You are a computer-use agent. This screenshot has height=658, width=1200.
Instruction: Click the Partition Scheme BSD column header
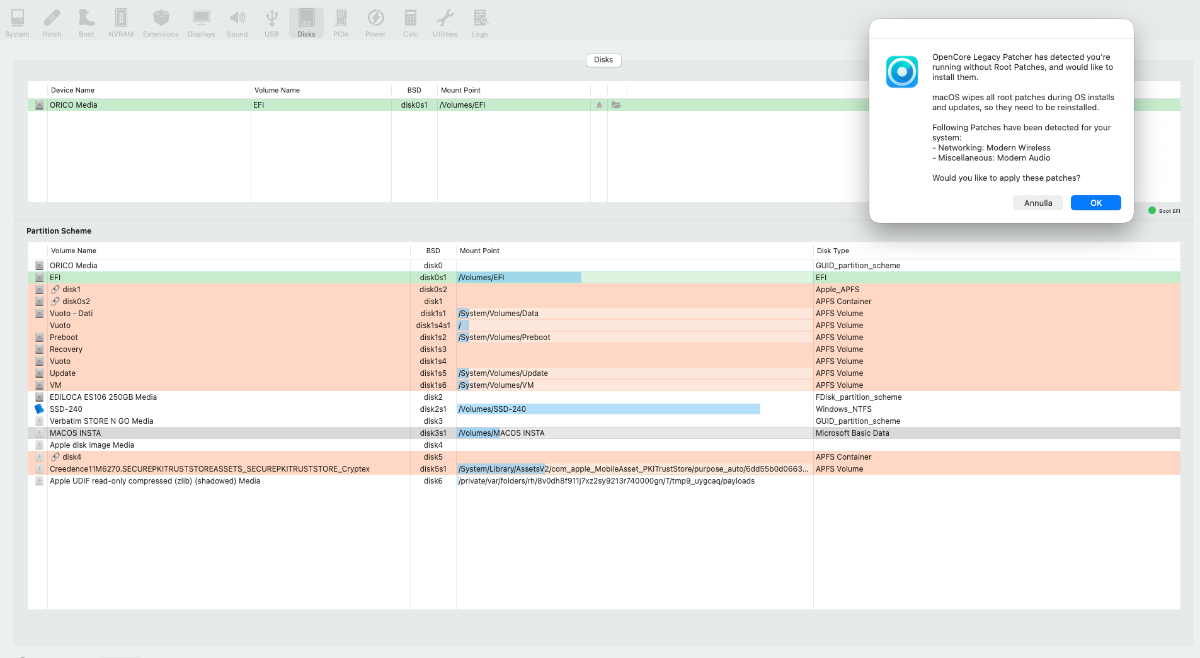click(x=433, y=250)
